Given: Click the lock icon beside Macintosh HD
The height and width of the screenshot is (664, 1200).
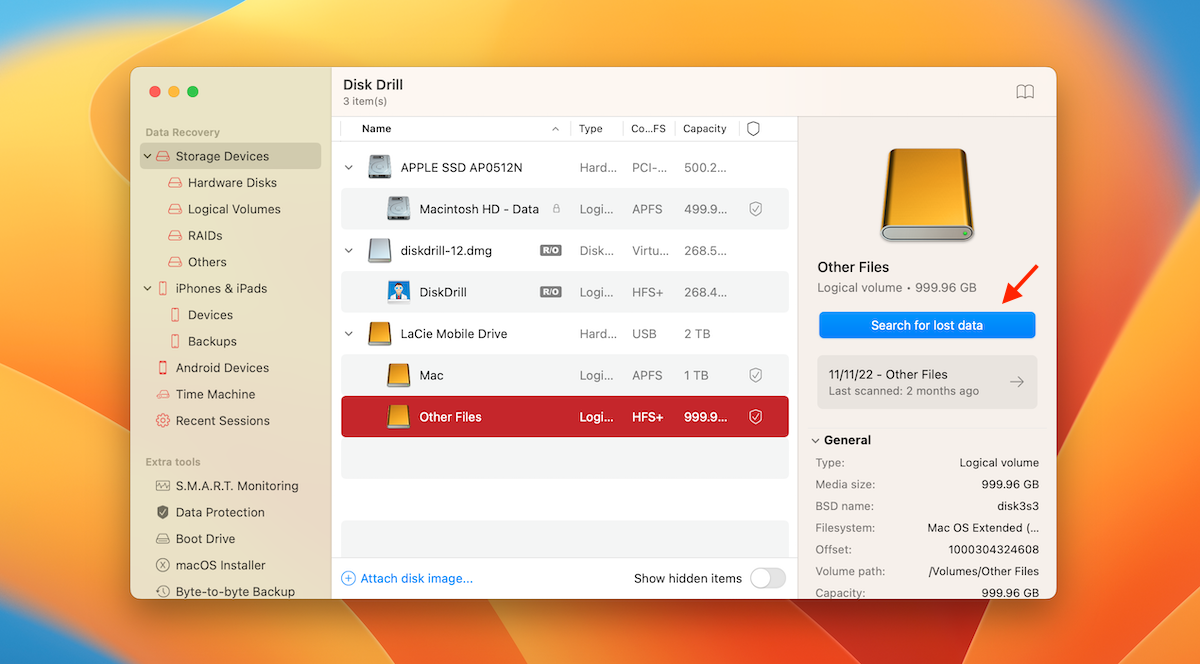Looking at the screenshot, I should click(x=556, y=209).
